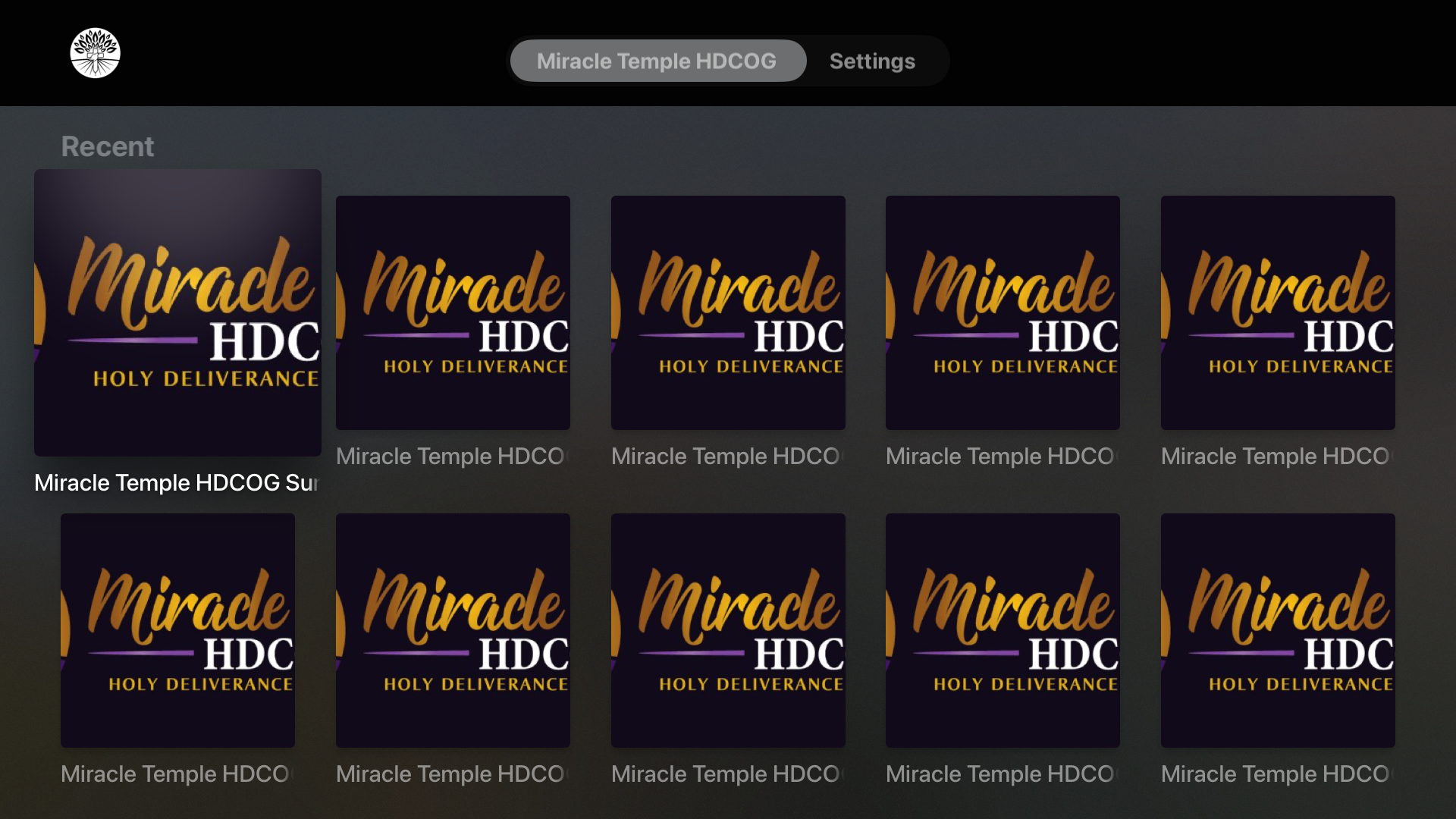Click the Recent section heading
Viewport: 1456px width, 819px height.
[108, 146]
